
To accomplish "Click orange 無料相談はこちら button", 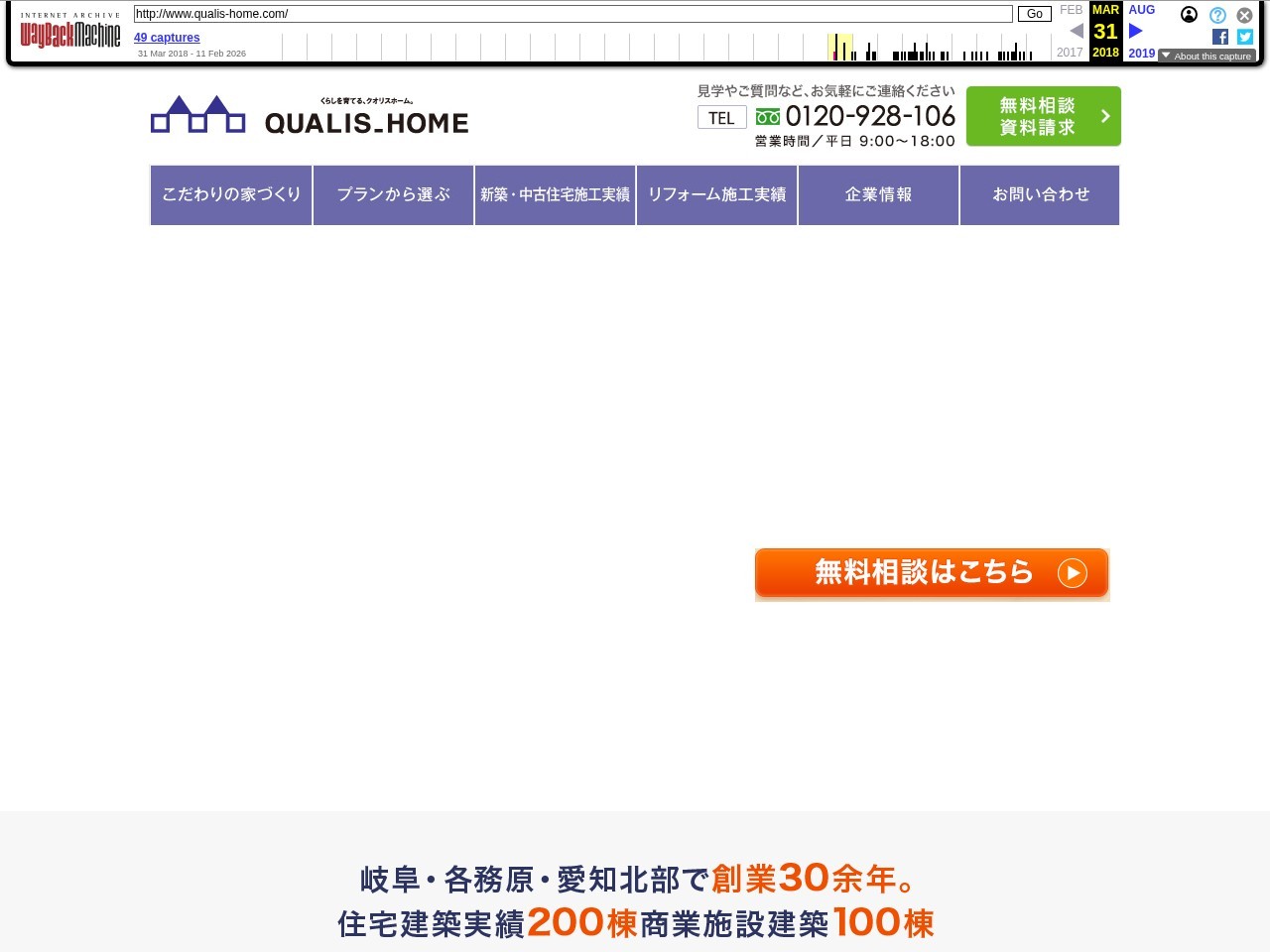I will [x=932, y=573].
